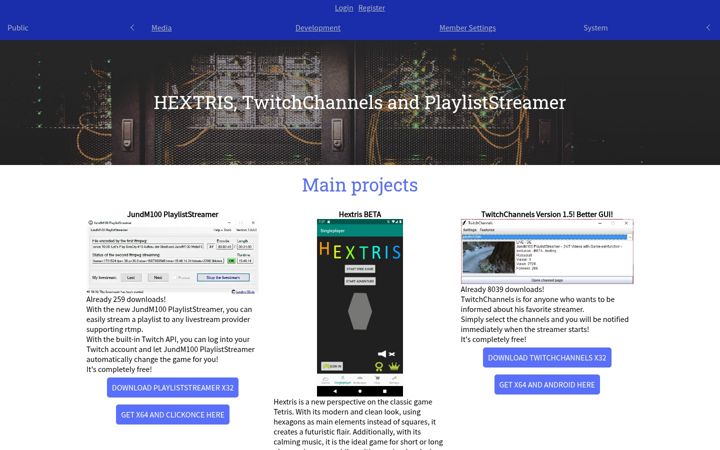Screen dimensions: 720x450
Task: Click Download TwitchChannels X32 button
Action: (547, 358)
